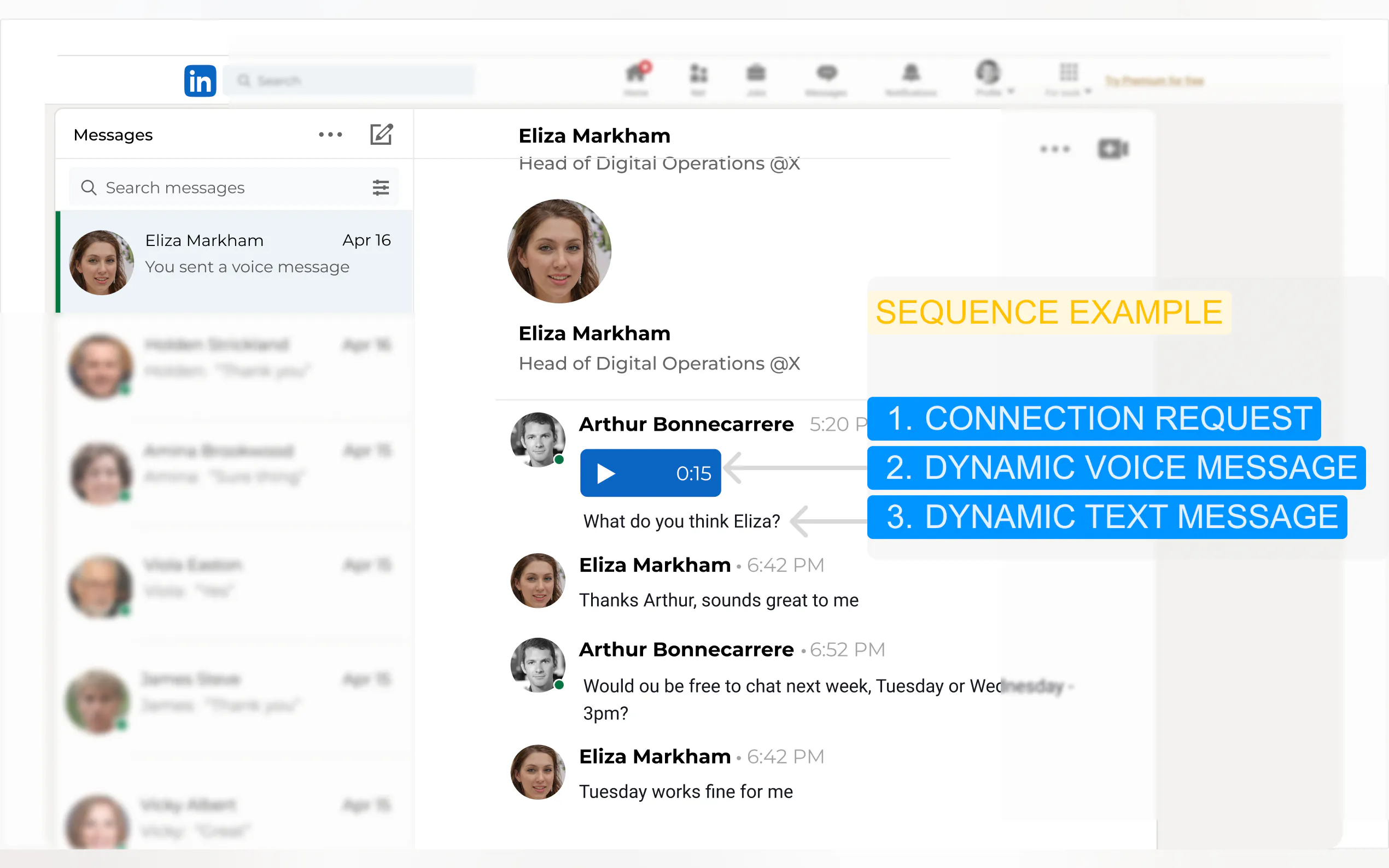Image resolution: width=1389 pixels, height=868 pixels.
Task: Open the Messaging icon in top navigation
Action: (827, 74)
